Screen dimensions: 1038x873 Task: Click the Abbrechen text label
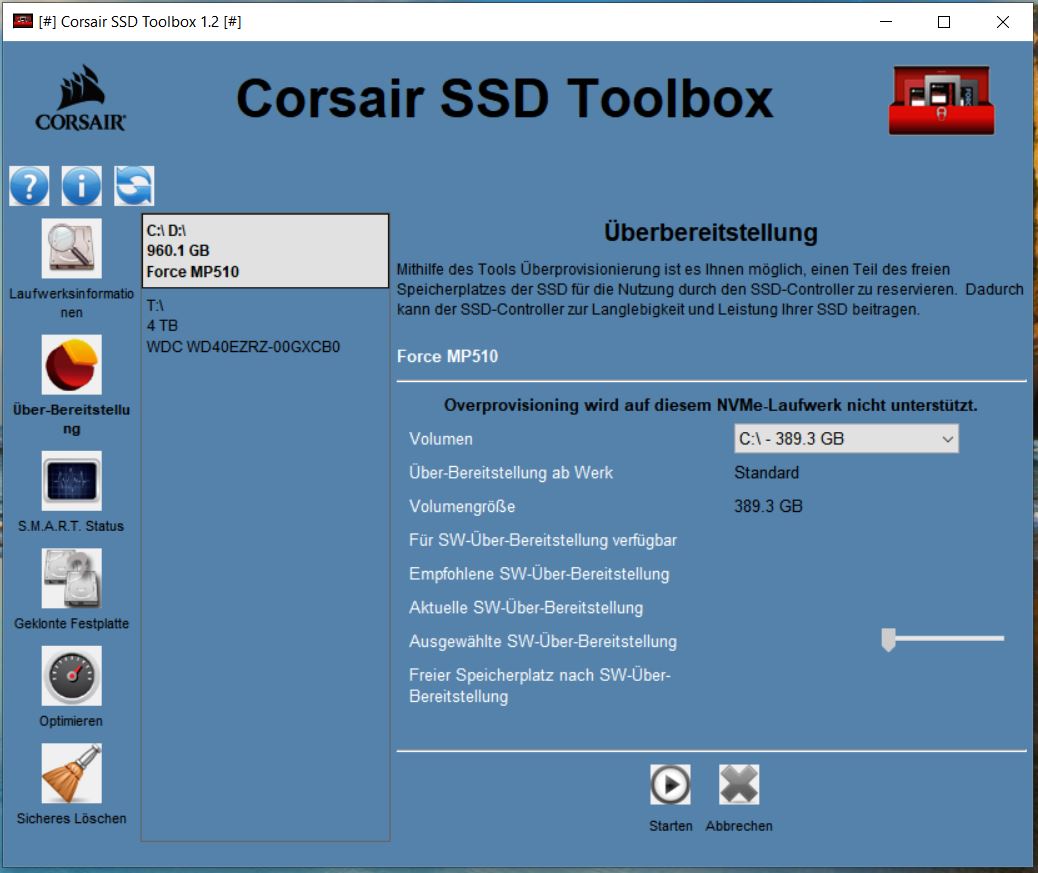(739, 826)
